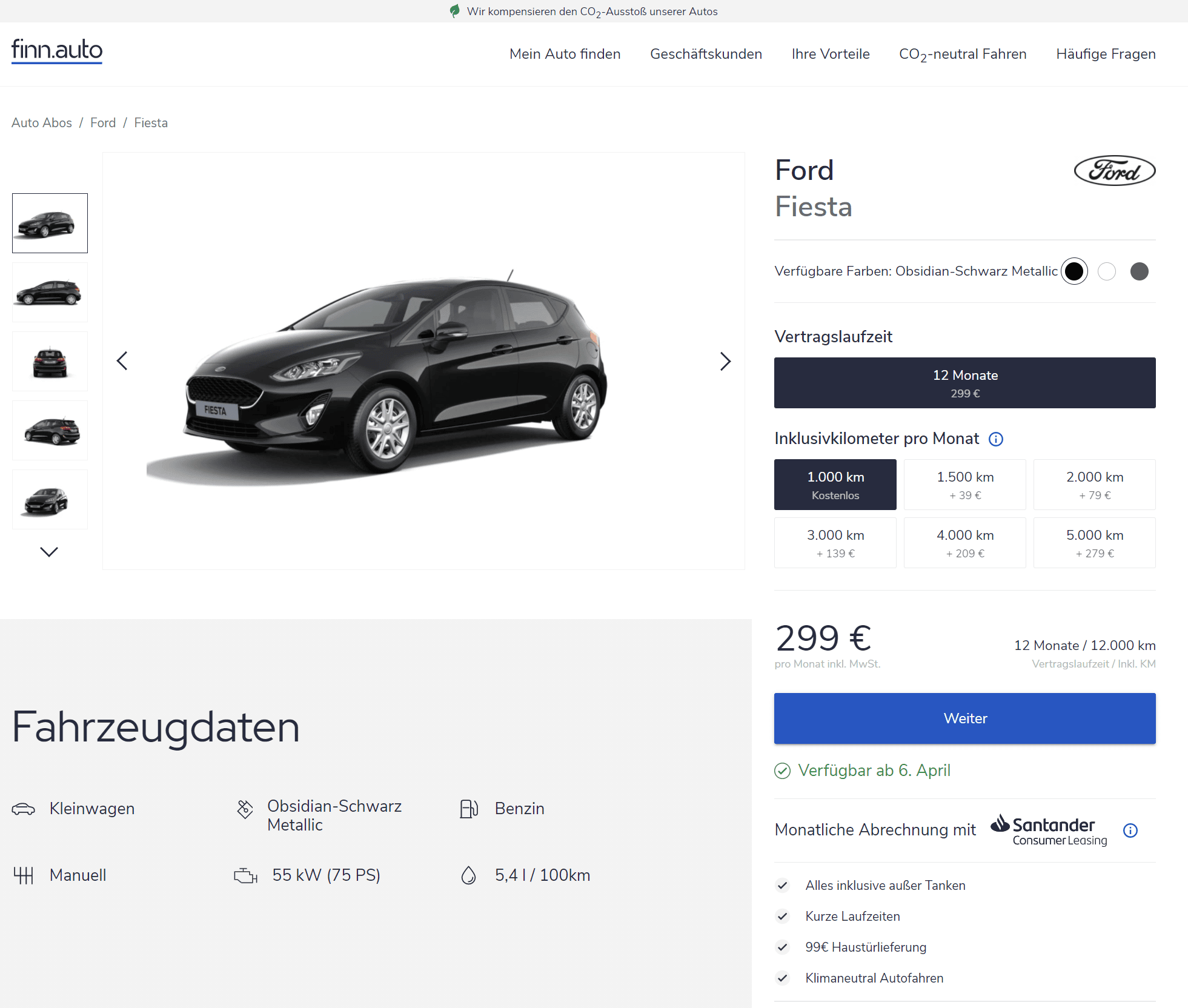Expand more thumbnails with down chevron

(x=49, y=552)
